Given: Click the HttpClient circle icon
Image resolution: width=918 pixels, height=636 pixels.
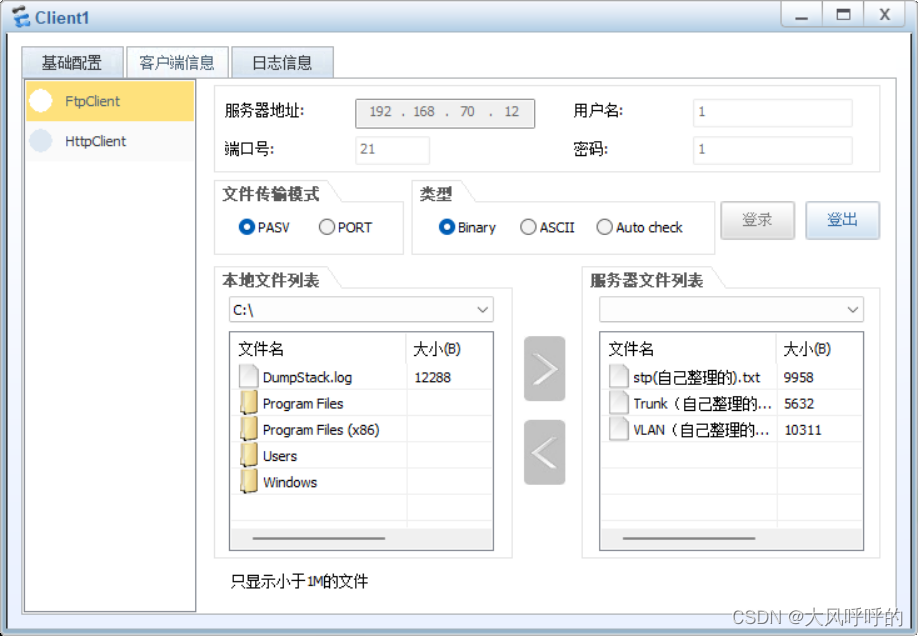Looking at the screenshot, I should pos(41,141).
